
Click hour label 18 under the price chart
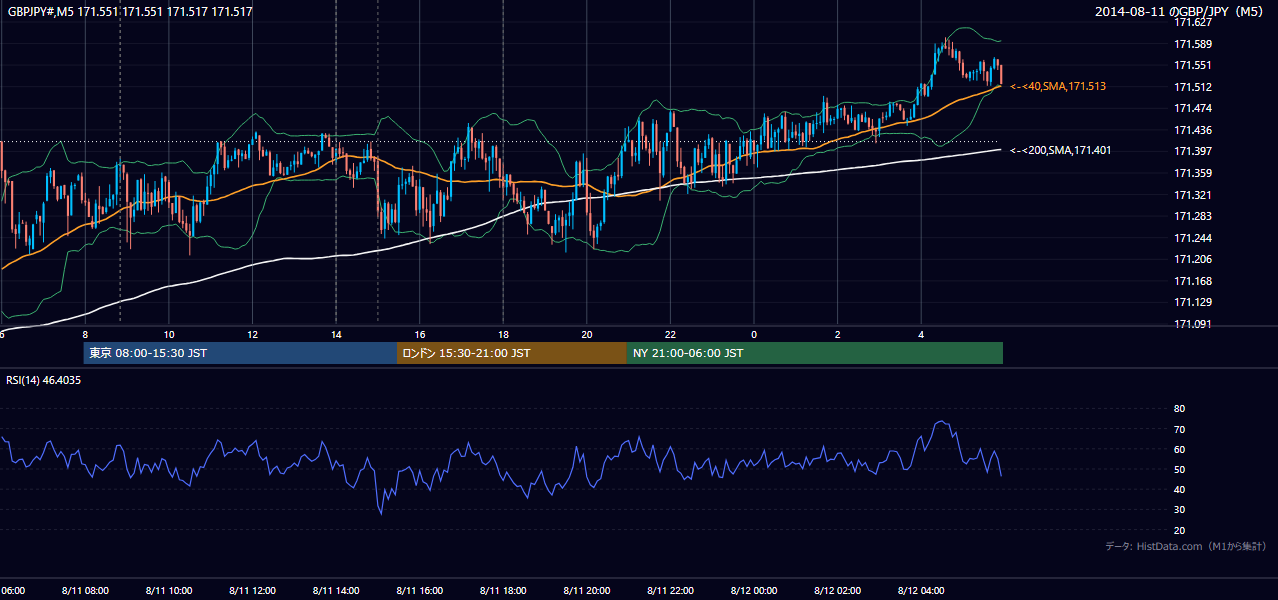coord(503,335)
